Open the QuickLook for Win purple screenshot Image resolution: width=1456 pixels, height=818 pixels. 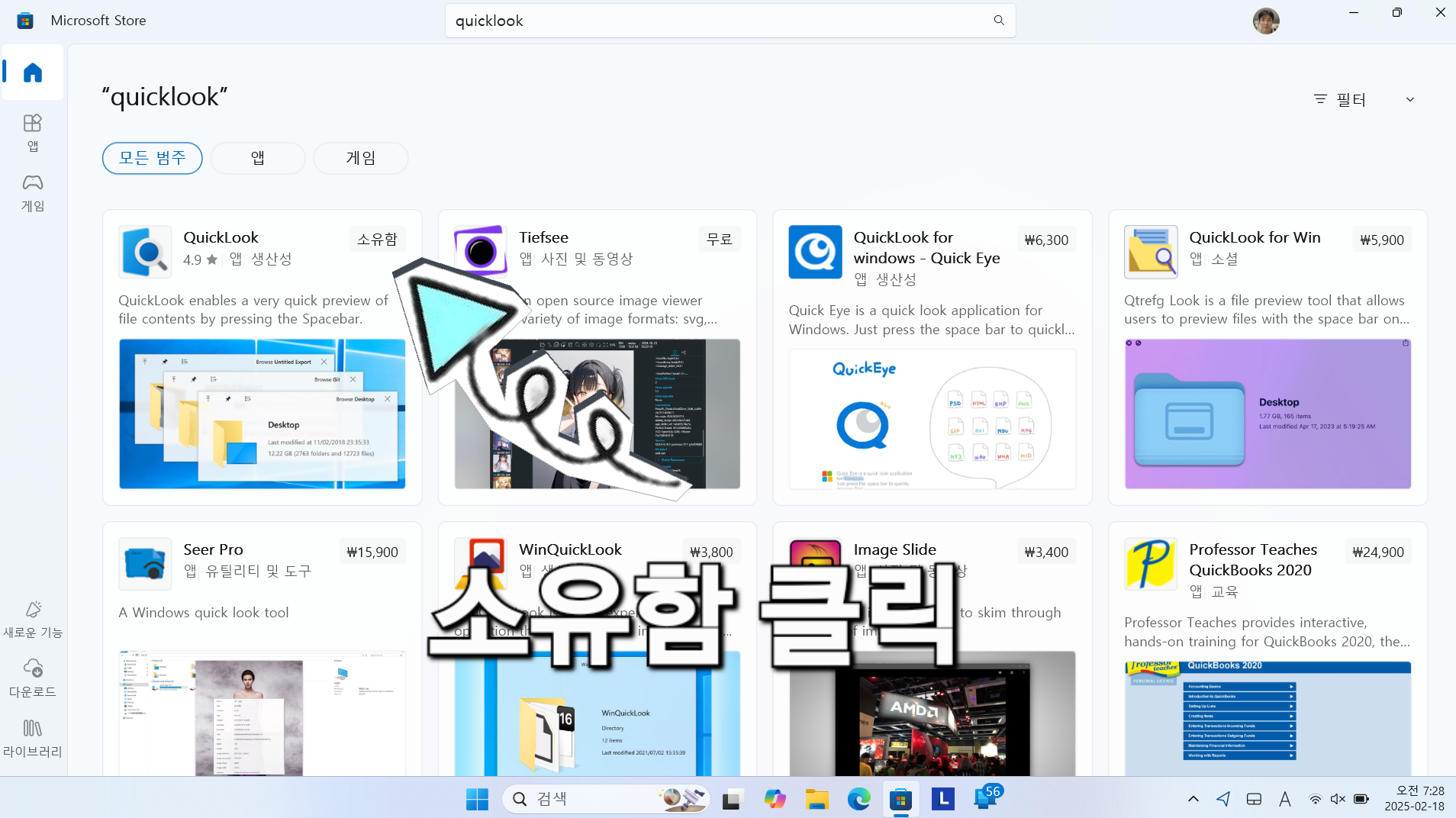tap(1268, 414)
